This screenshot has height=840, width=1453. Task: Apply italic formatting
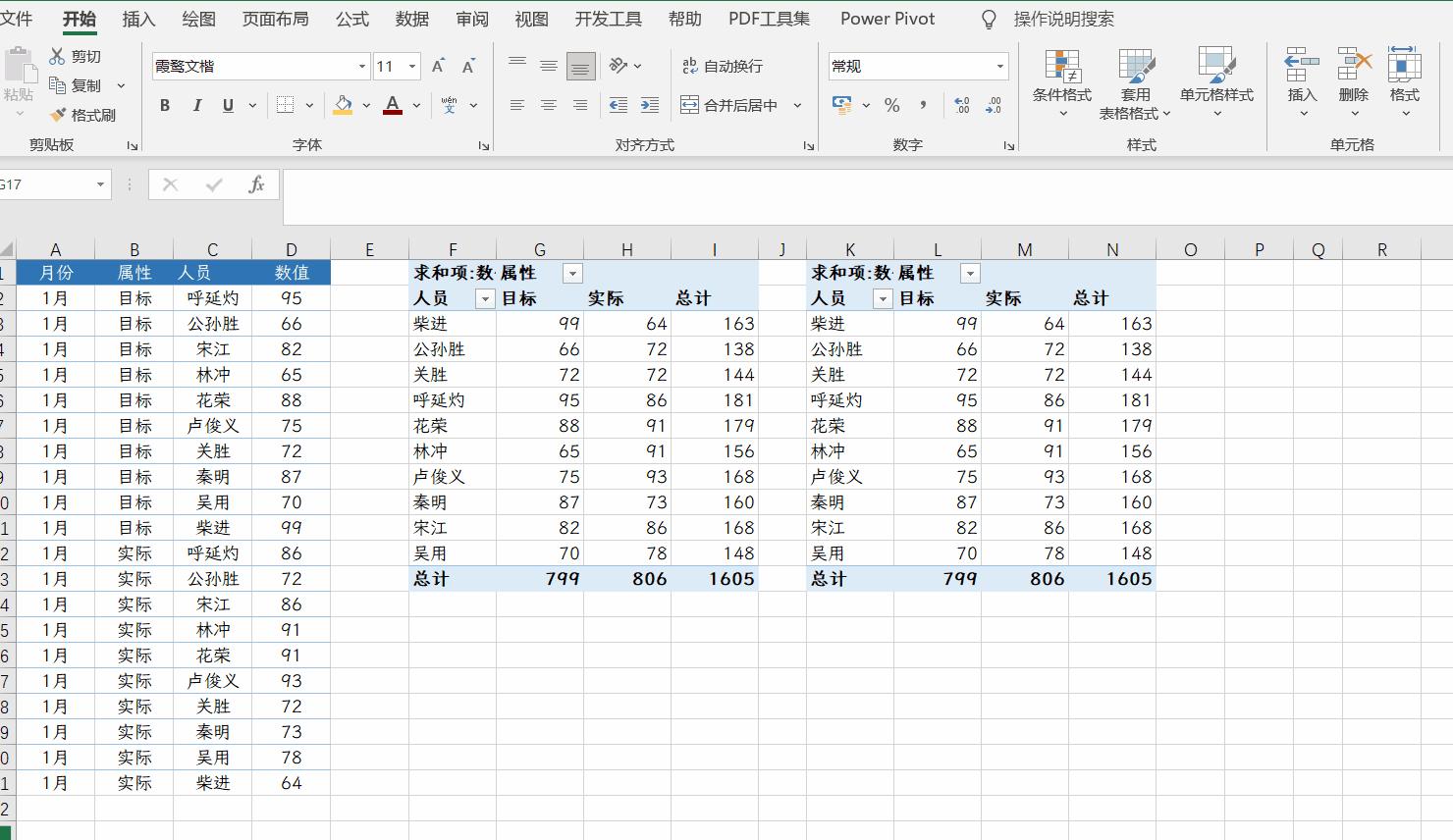coord(195,105)
